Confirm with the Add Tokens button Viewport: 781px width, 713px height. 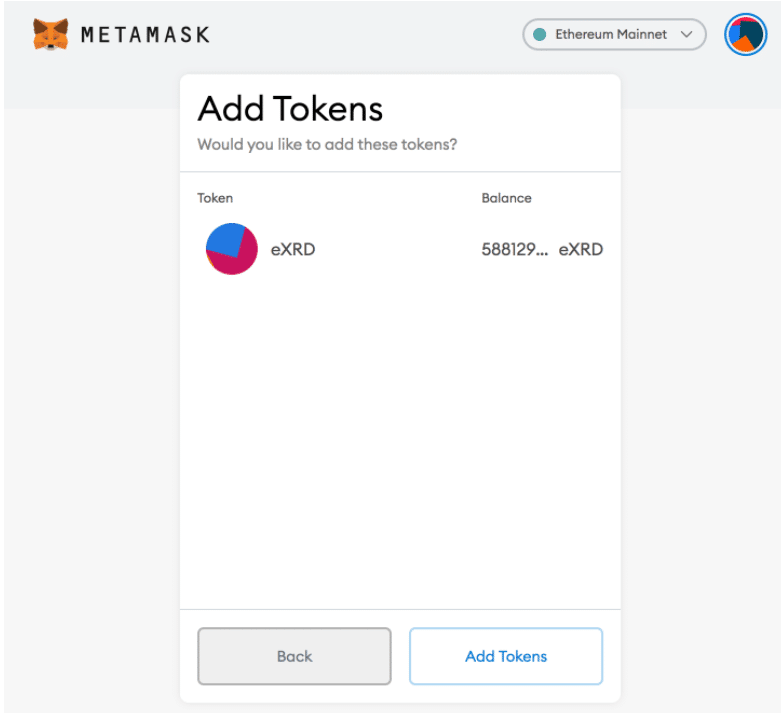pyautogui.click(x=506, y=656)
